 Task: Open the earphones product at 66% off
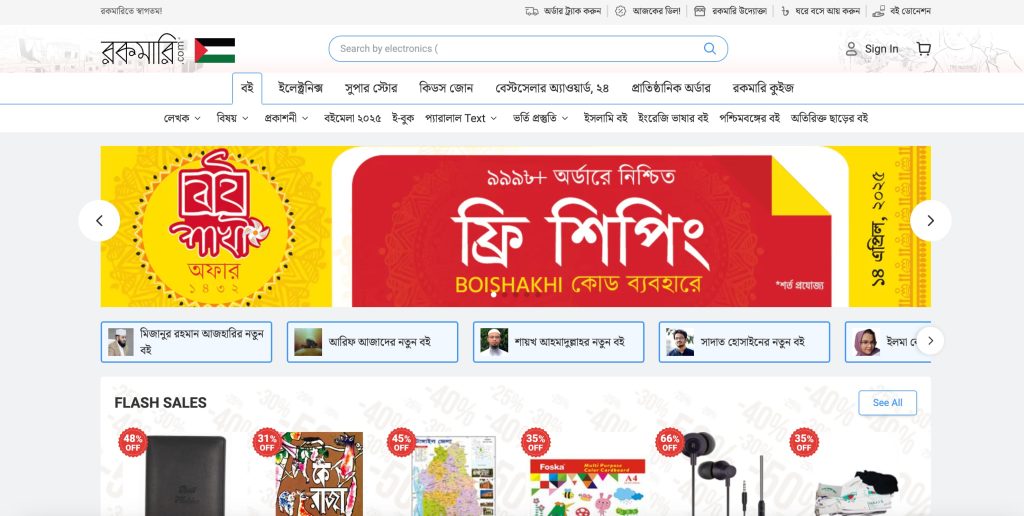point(722,472)
